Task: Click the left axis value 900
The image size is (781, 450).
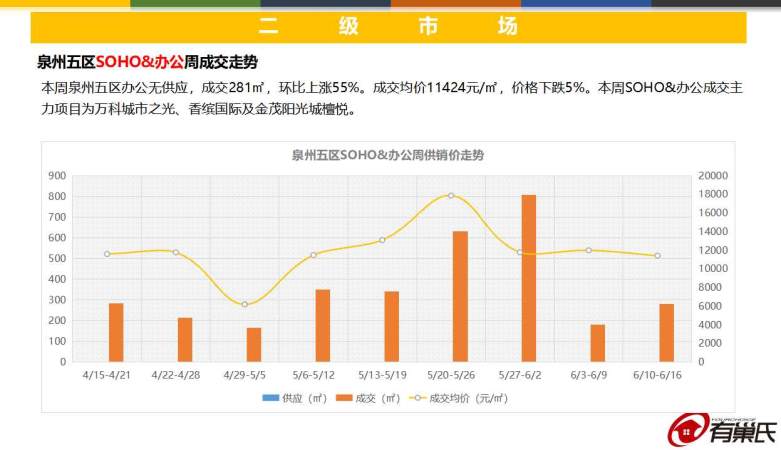Action: point(57,175)
